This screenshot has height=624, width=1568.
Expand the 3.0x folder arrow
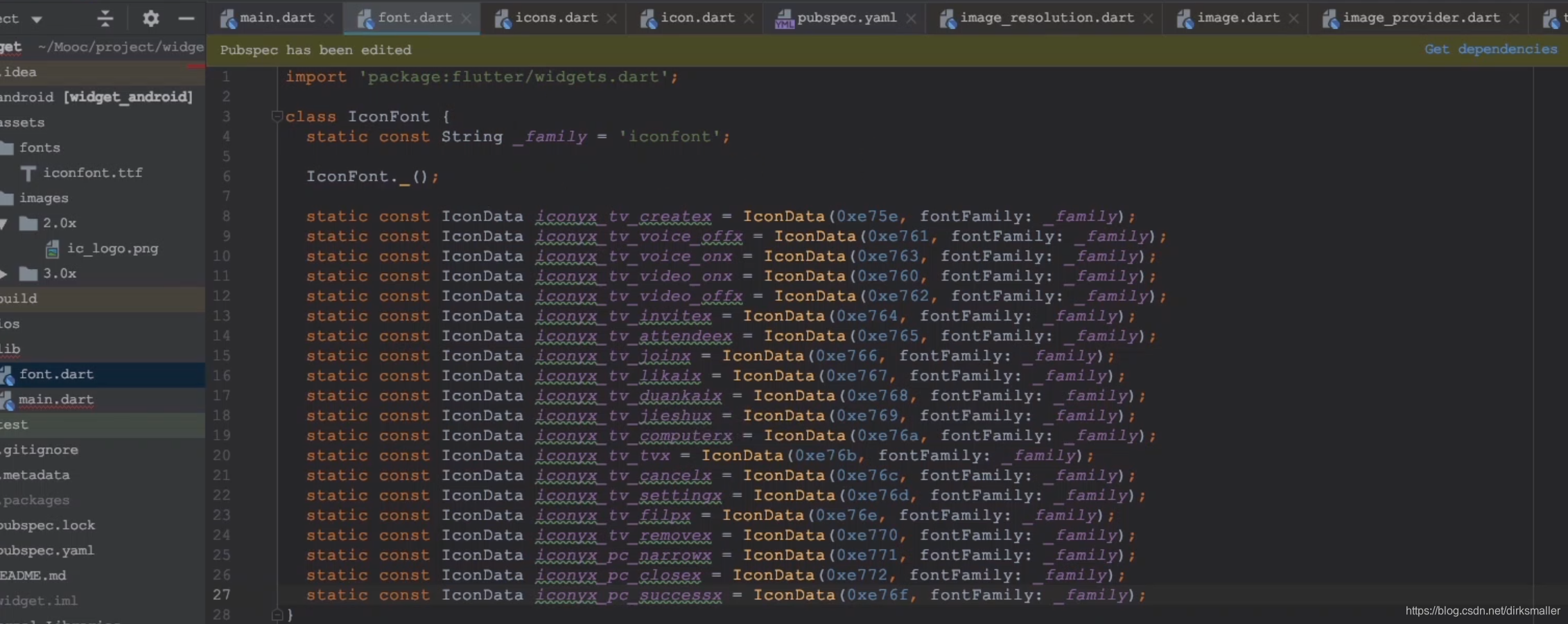[x=4, y=274]
